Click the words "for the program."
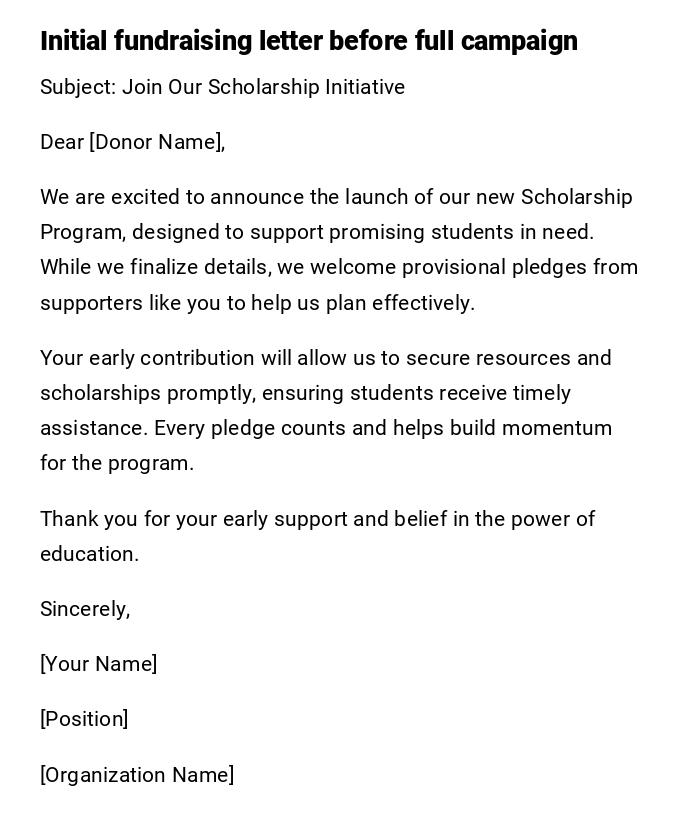Image resolution: width=700 pixels, height=837 pixels. tap(117, 463)
